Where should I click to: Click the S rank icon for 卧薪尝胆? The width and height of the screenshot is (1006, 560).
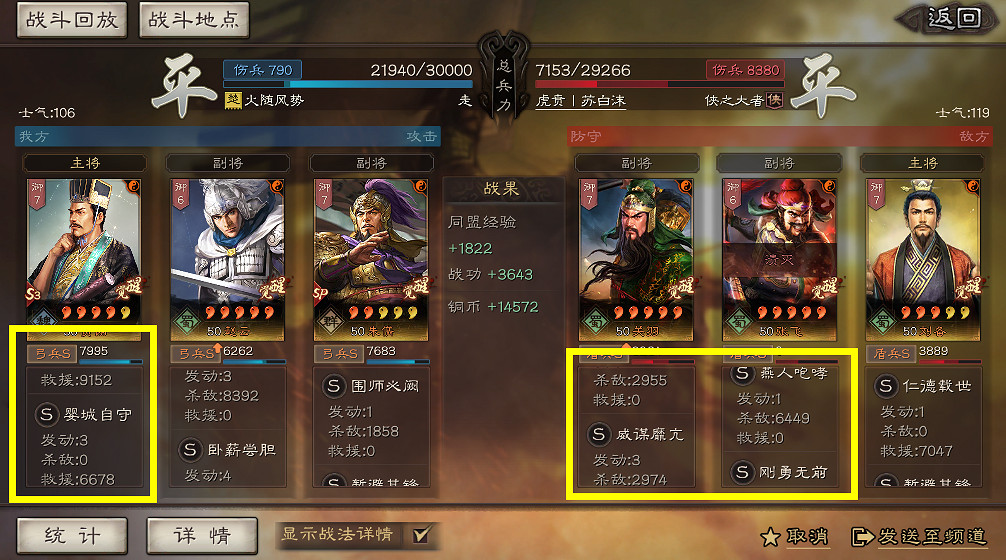[190, 450]
